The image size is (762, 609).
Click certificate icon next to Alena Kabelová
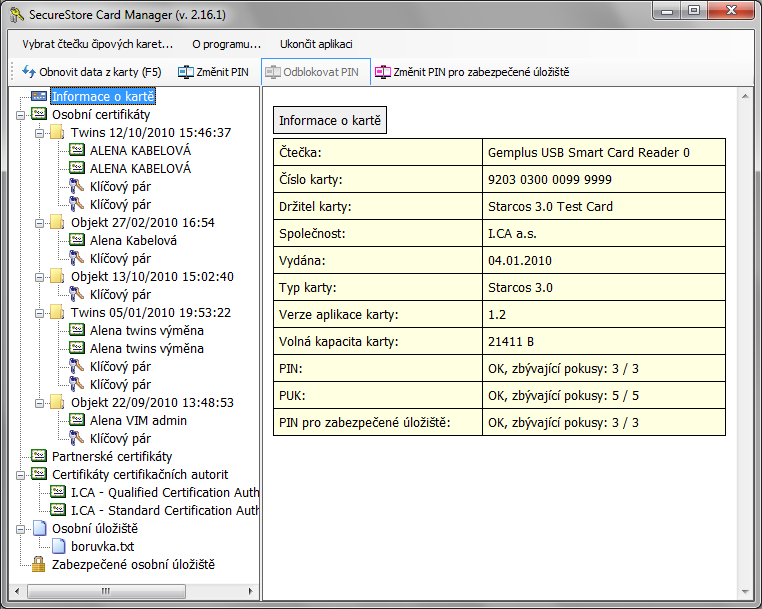point(77,240)
